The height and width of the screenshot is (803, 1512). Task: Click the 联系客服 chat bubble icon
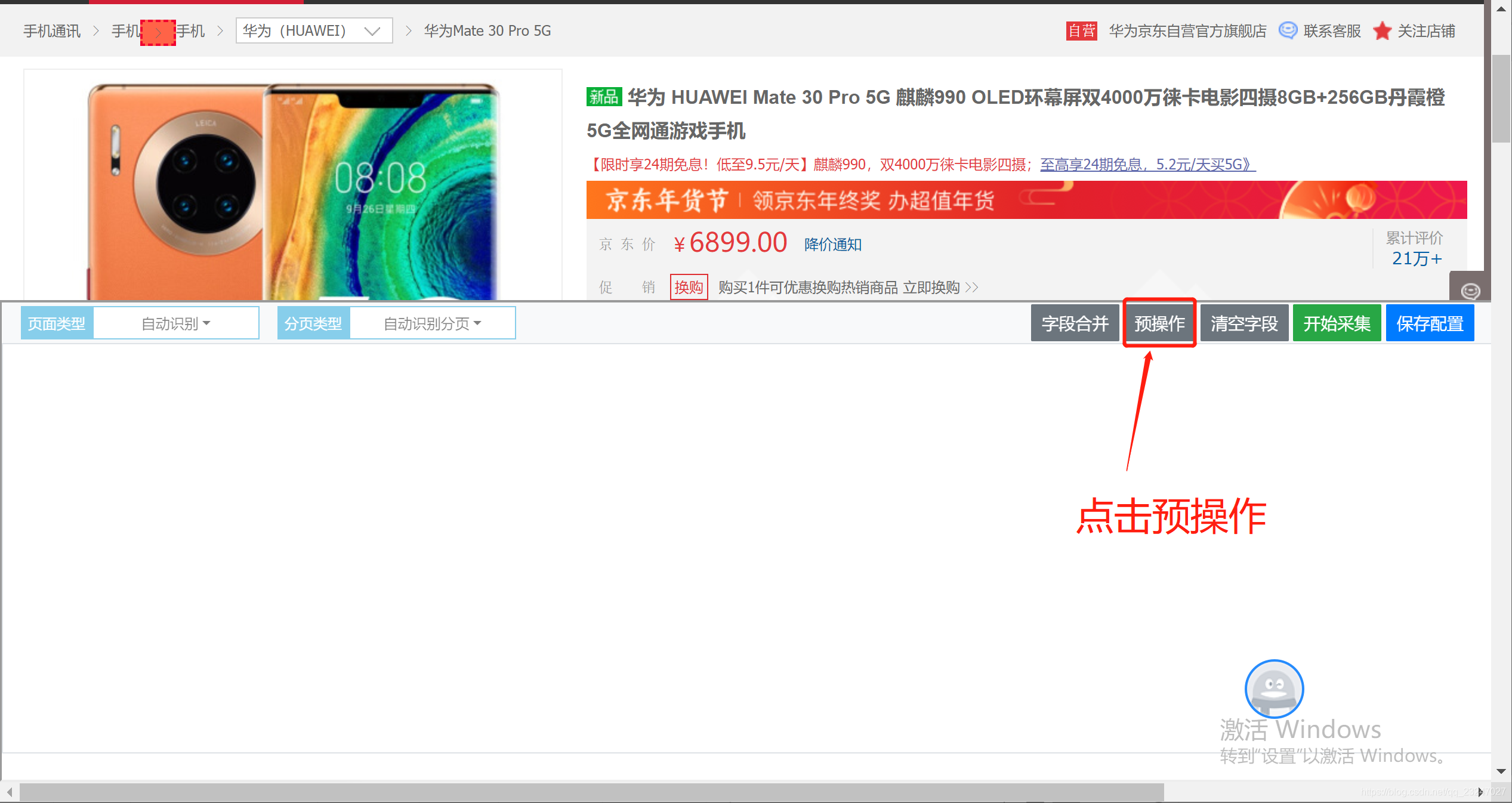tap(1288, 30)
